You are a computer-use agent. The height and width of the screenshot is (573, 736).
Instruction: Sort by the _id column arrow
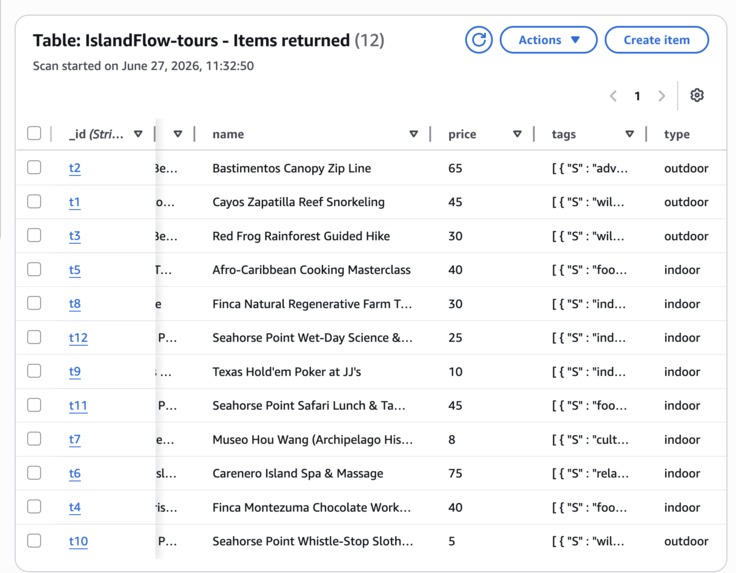[x=138, y=134]
